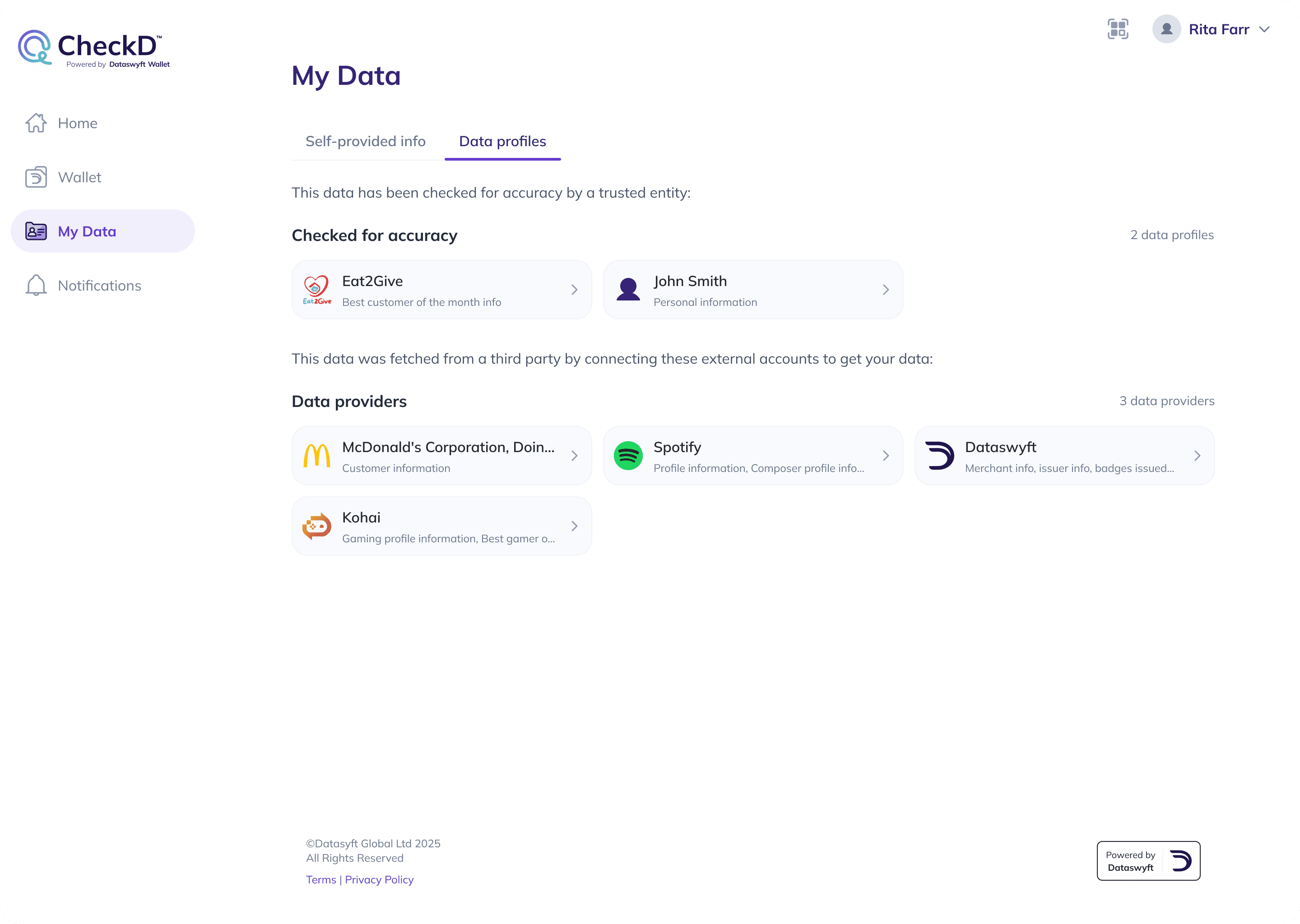The width and height of the screenshot is (1300, 924).
Task: Switch to the Self-provided info tab
Action: 366,141
